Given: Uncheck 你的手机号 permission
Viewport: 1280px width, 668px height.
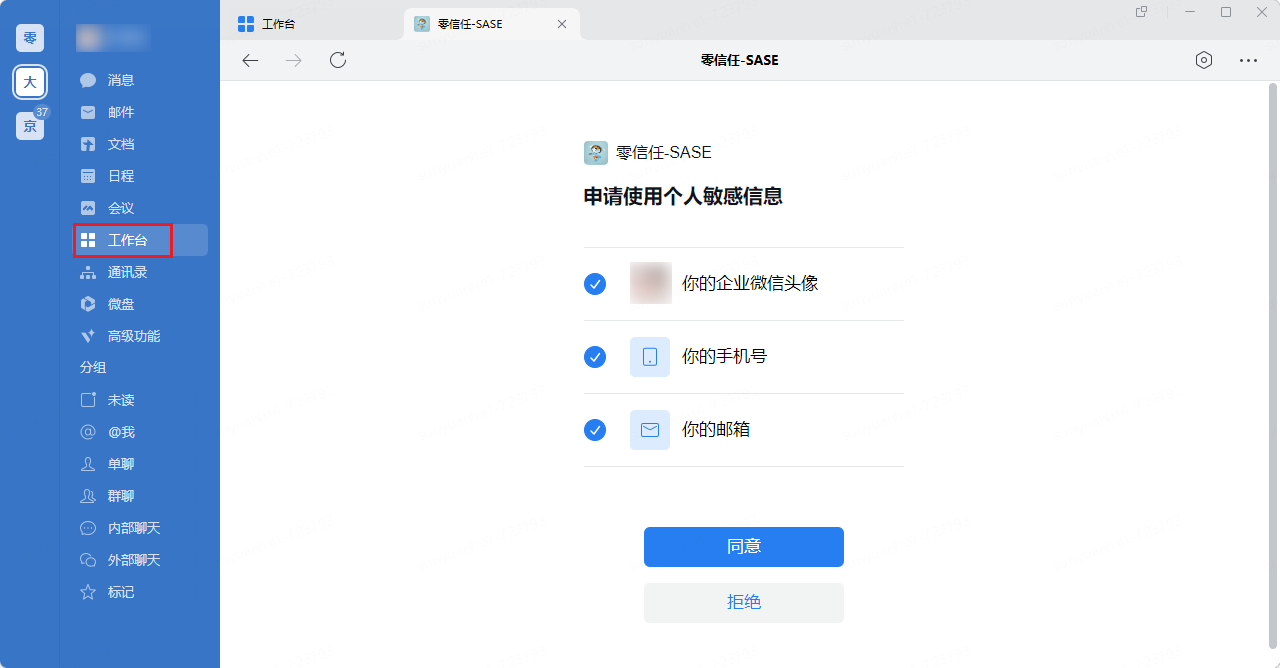Looking at the screenshot, I should 595,357.
